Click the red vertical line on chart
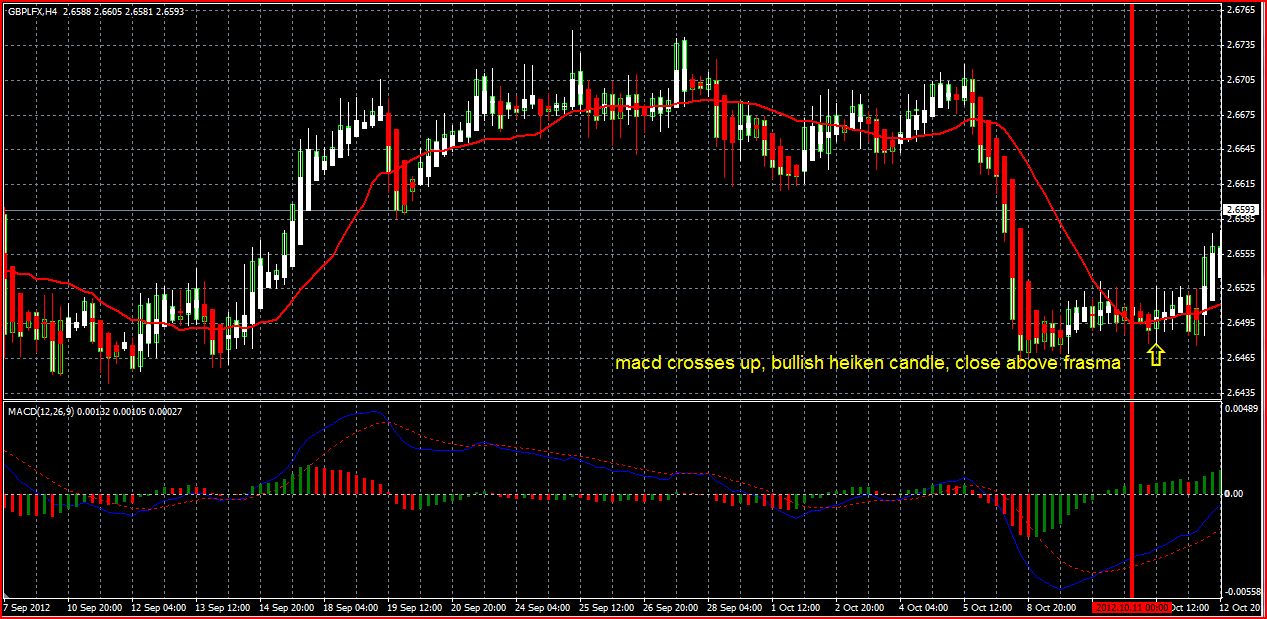The height and width of the screenshot is (619, 1267). 1132,300
